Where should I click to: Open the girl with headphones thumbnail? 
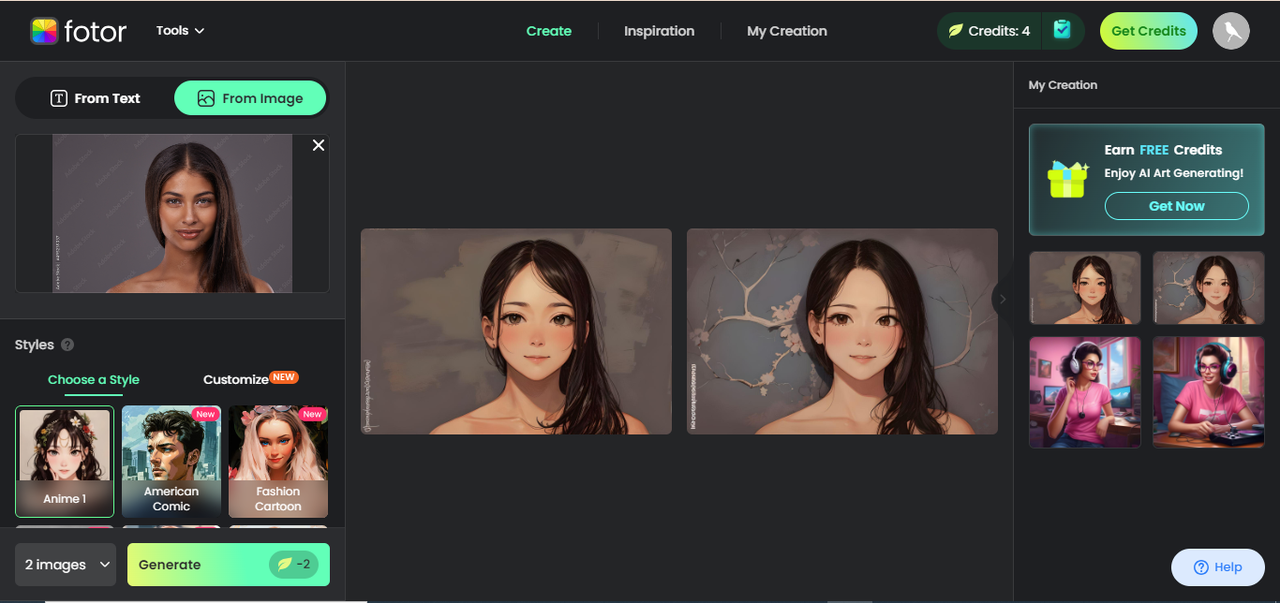click(1085, 392)
